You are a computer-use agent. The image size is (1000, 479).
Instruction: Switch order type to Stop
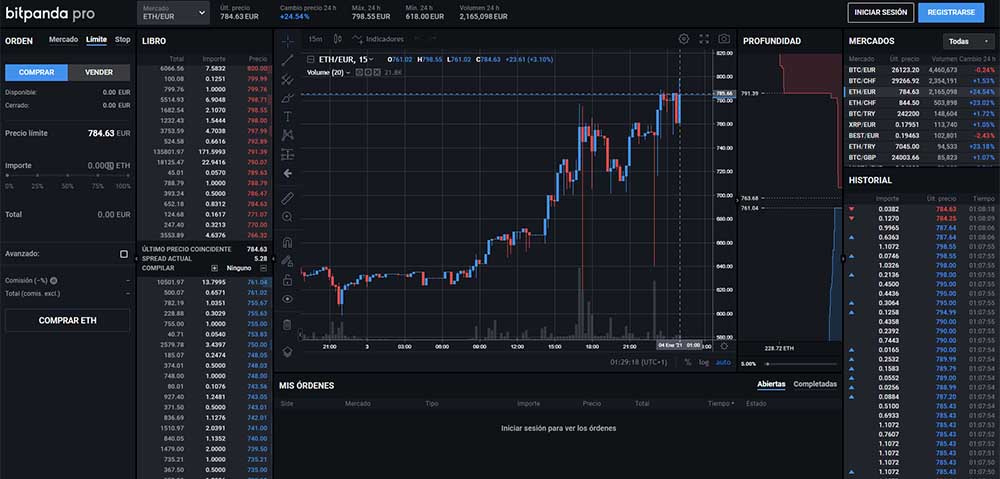point(122,40)
